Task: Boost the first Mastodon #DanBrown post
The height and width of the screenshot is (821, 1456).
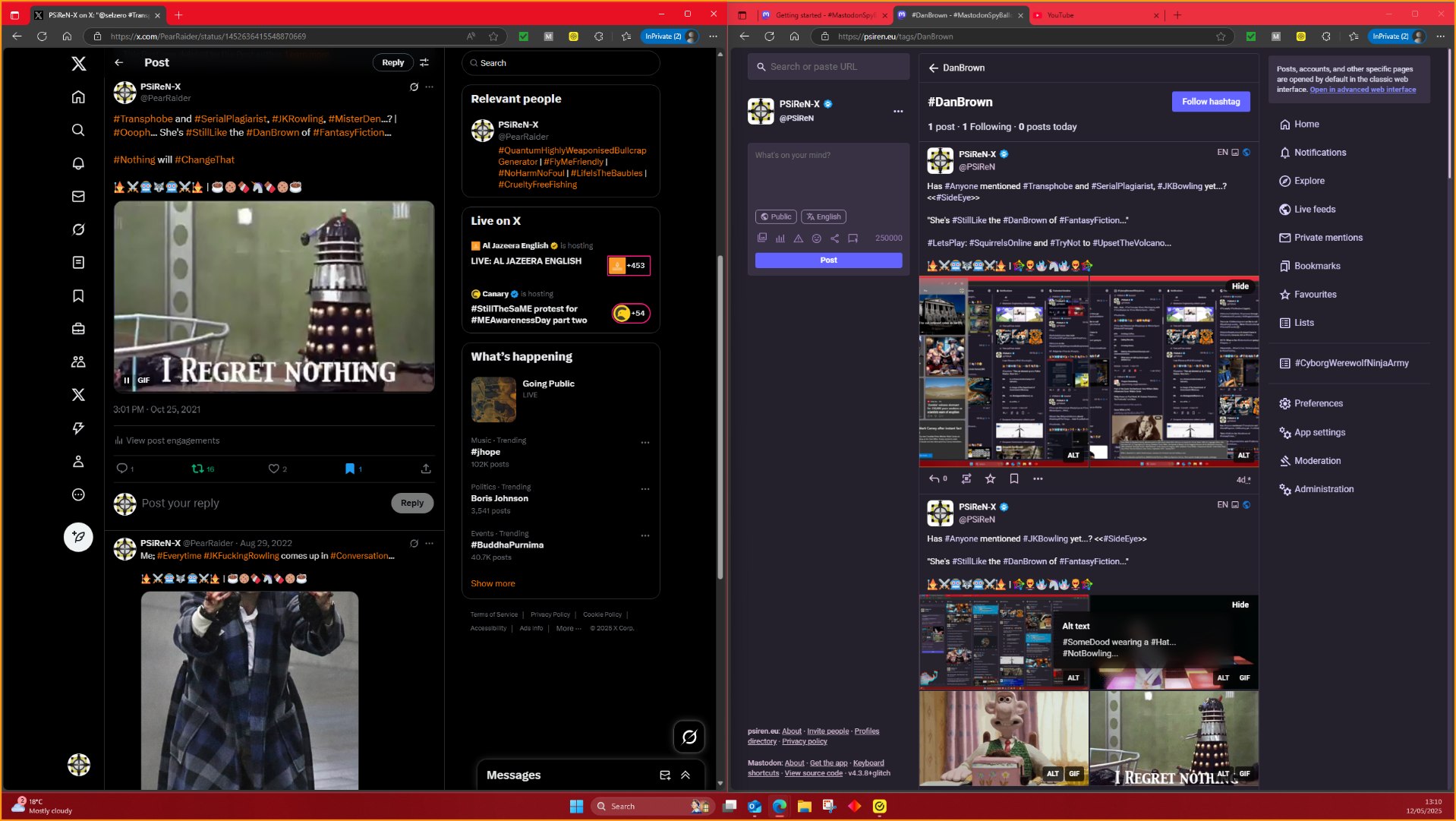Action: pos(966,478)
